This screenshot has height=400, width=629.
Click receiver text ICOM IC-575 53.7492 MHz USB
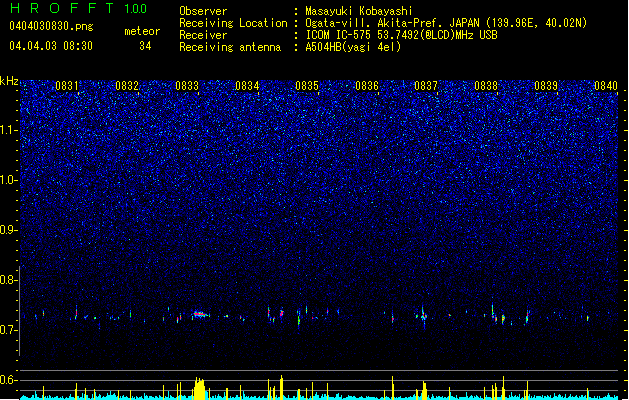click(x=402, y=35)
